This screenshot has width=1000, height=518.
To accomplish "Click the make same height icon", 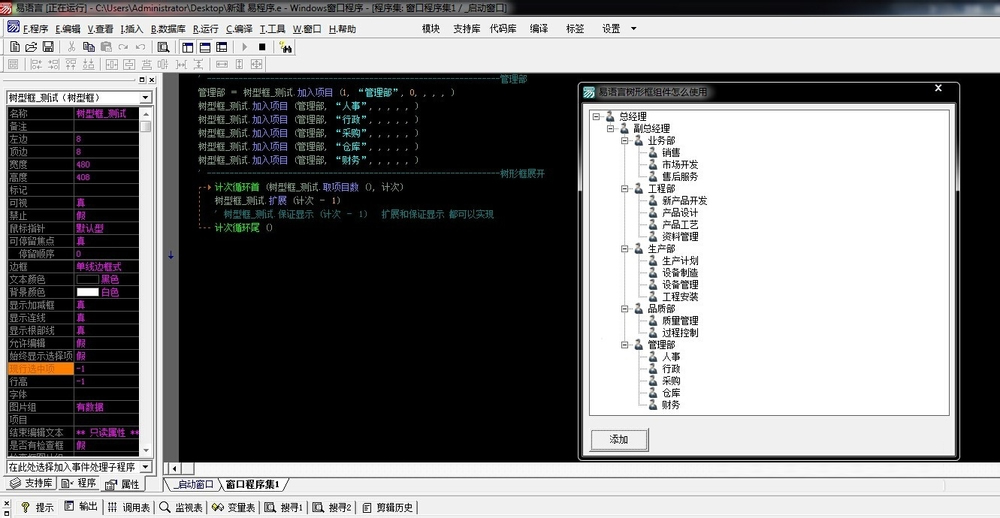I will (239, 64).
